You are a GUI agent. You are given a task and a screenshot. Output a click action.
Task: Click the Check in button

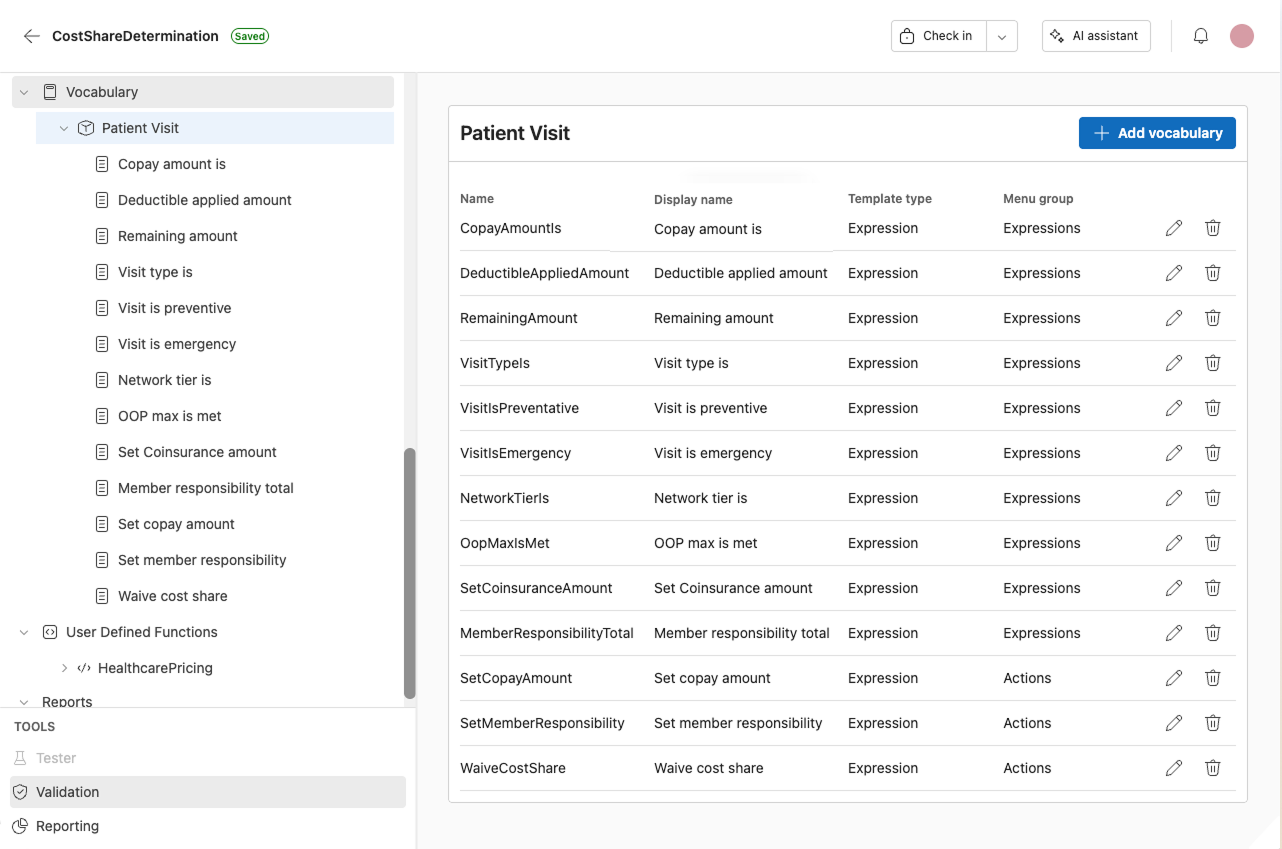coord(939,36)
